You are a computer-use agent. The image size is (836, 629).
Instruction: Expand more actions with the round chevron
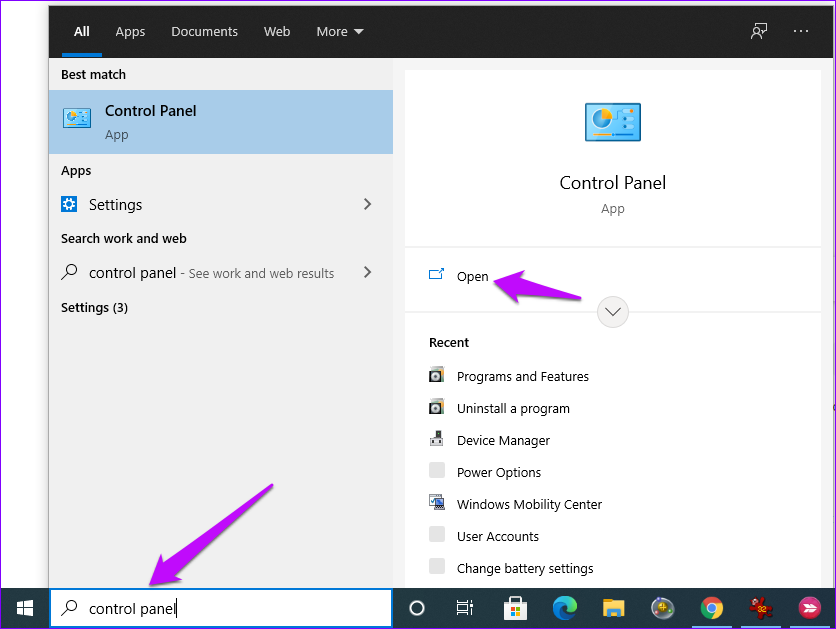(613, 312)
